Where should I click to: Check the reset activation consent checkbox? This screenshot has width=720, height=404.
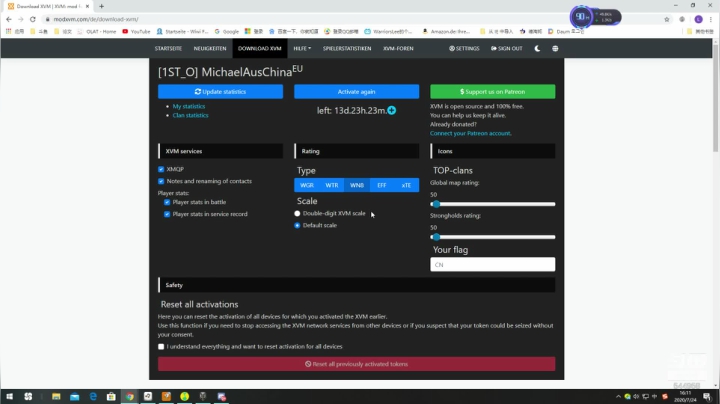pos(161,347)
